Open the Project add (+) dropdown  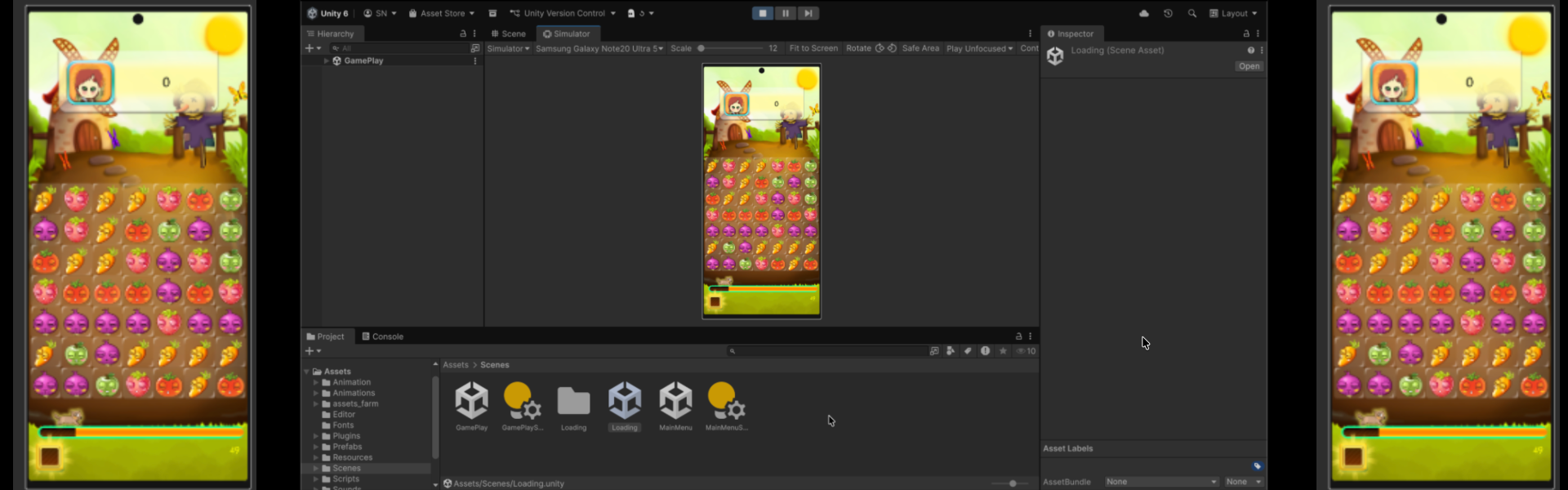click(x=314, y=350)
